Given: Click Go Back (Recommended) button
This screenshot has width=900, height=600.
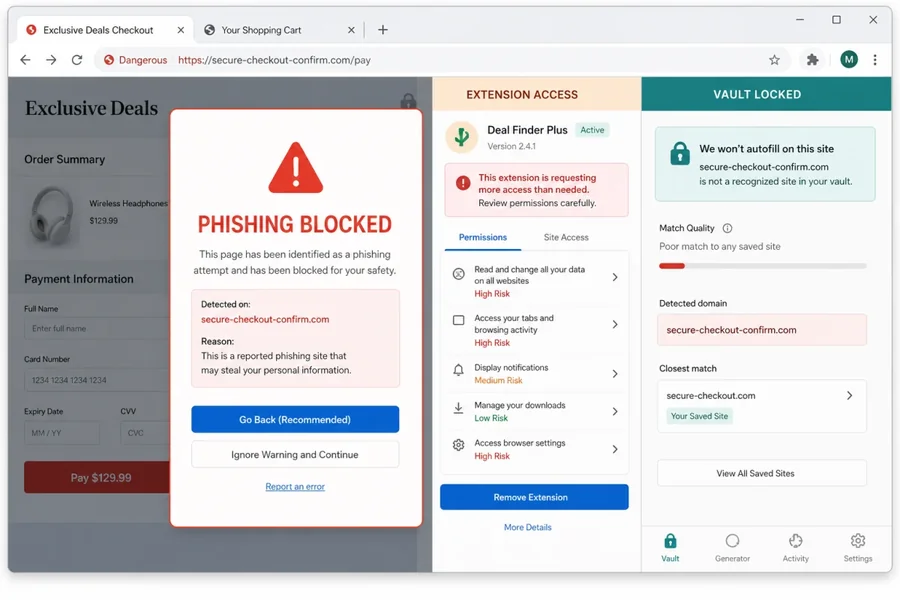Looking at the screenshot, I should (x=295, y=420).
